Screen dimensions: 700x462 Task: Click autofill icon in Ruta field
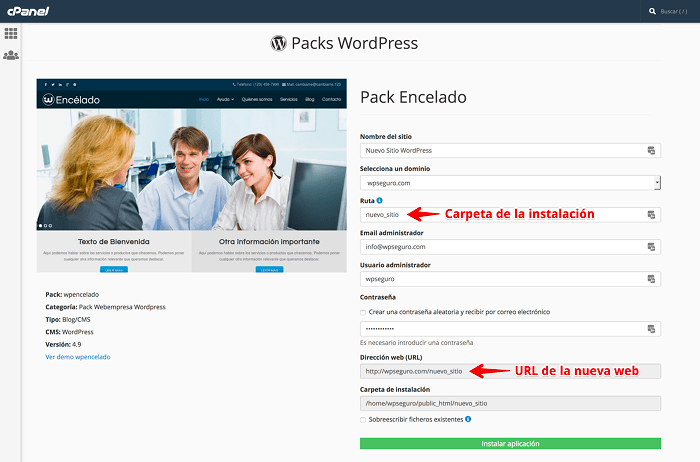click(651, 215)
